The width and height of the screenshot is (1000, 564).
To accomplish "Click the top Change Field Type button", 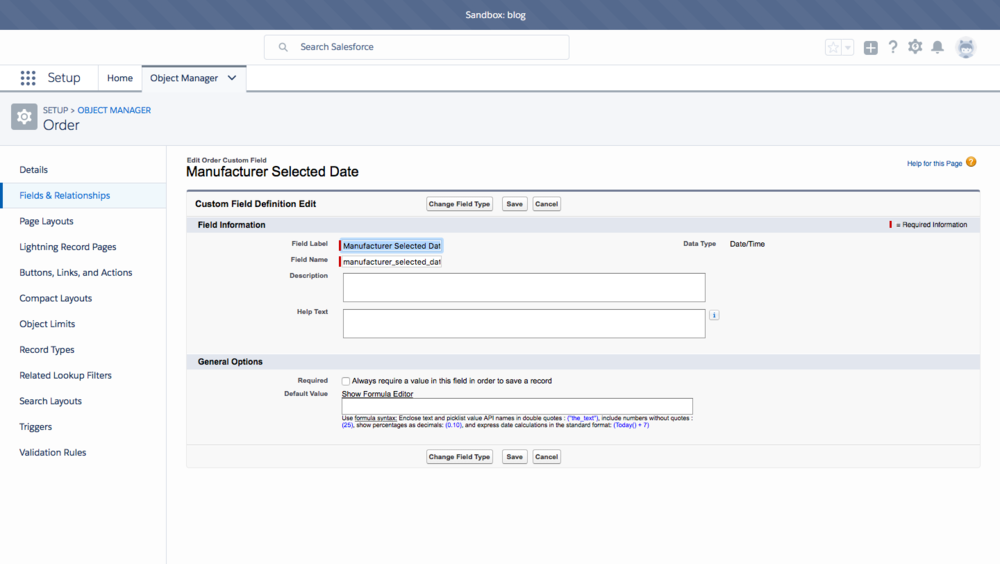I will 460,204.
